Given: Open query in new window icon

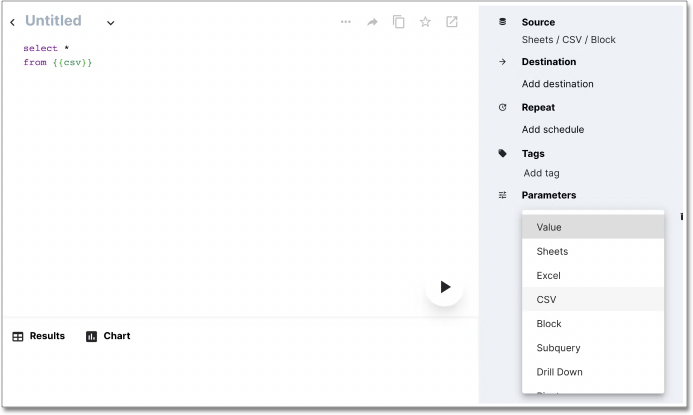Looking at the screenshot, I should click(x=452, y=22).
